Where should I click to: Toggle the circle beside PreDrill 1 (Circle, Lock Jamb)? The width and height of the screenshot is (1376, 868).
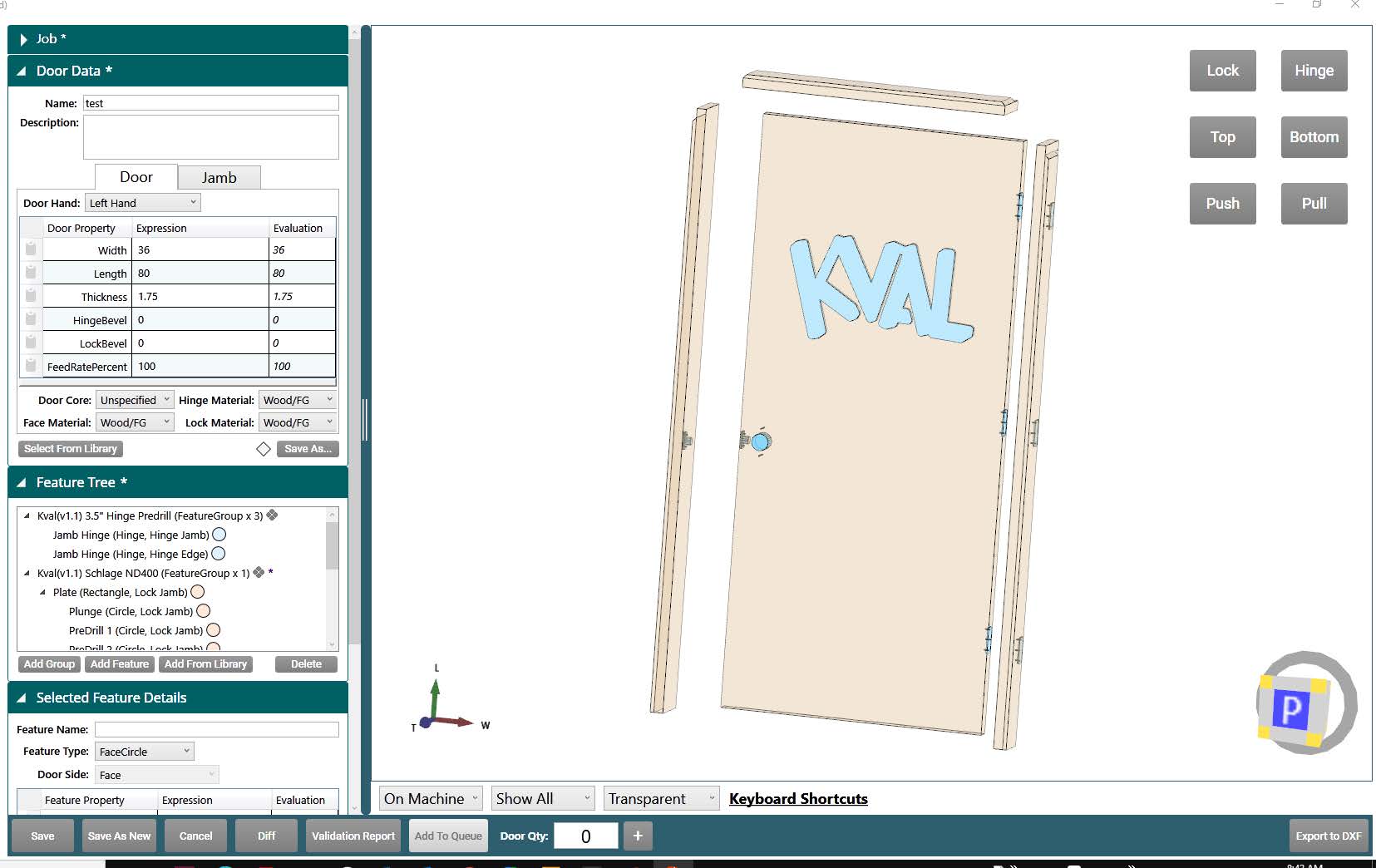point(214,630)
